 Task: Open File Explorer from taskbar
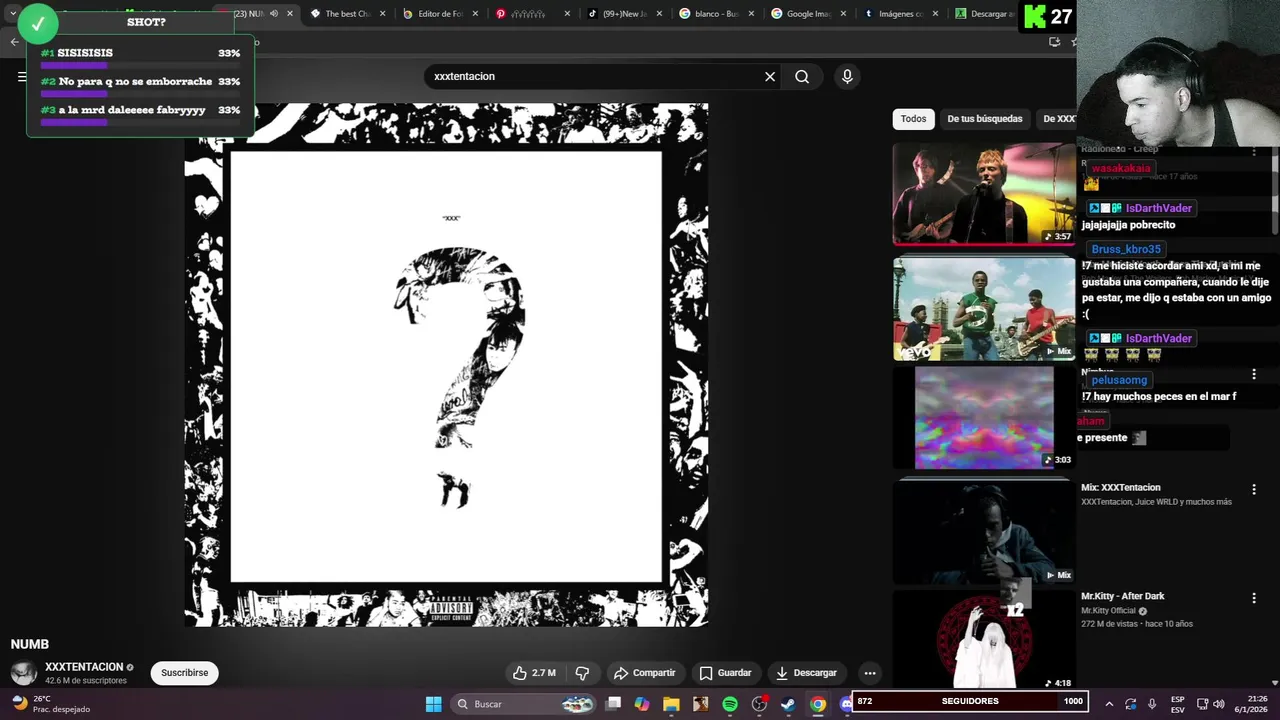(x=671, y=704)
